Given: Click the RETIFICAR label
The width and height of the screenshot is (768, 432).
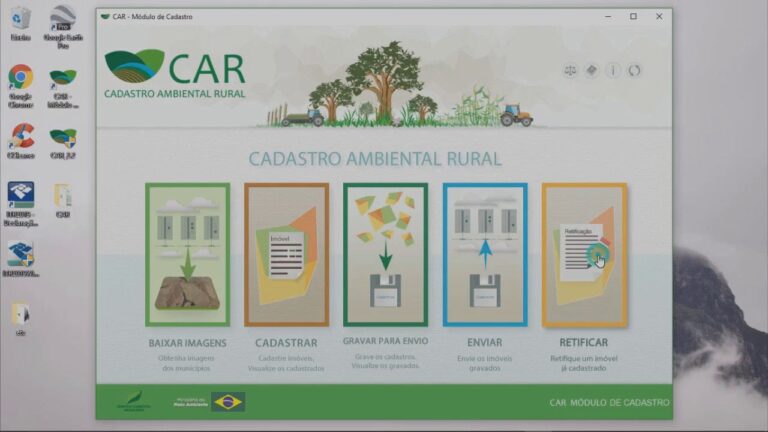Looking at the screenshot, I should (584, 342).
